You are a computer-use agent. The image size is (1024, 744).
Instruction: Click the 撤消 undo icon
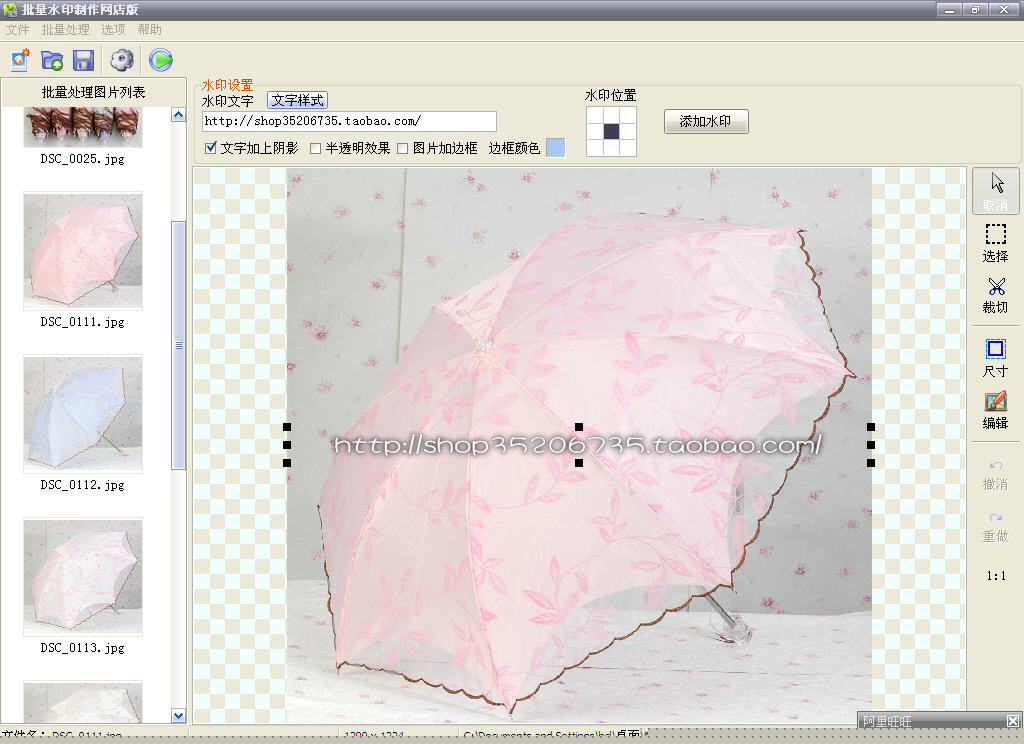[995, 476]
